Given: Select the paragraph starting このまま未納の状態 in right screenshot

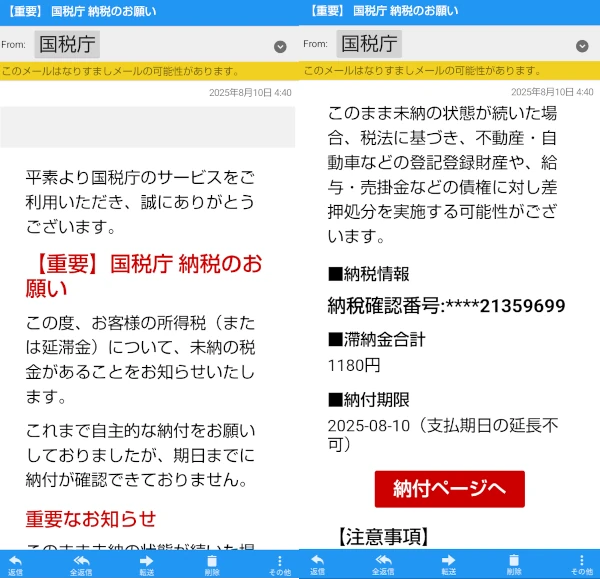Looking at the screenshot, I should tap(442, 175).
